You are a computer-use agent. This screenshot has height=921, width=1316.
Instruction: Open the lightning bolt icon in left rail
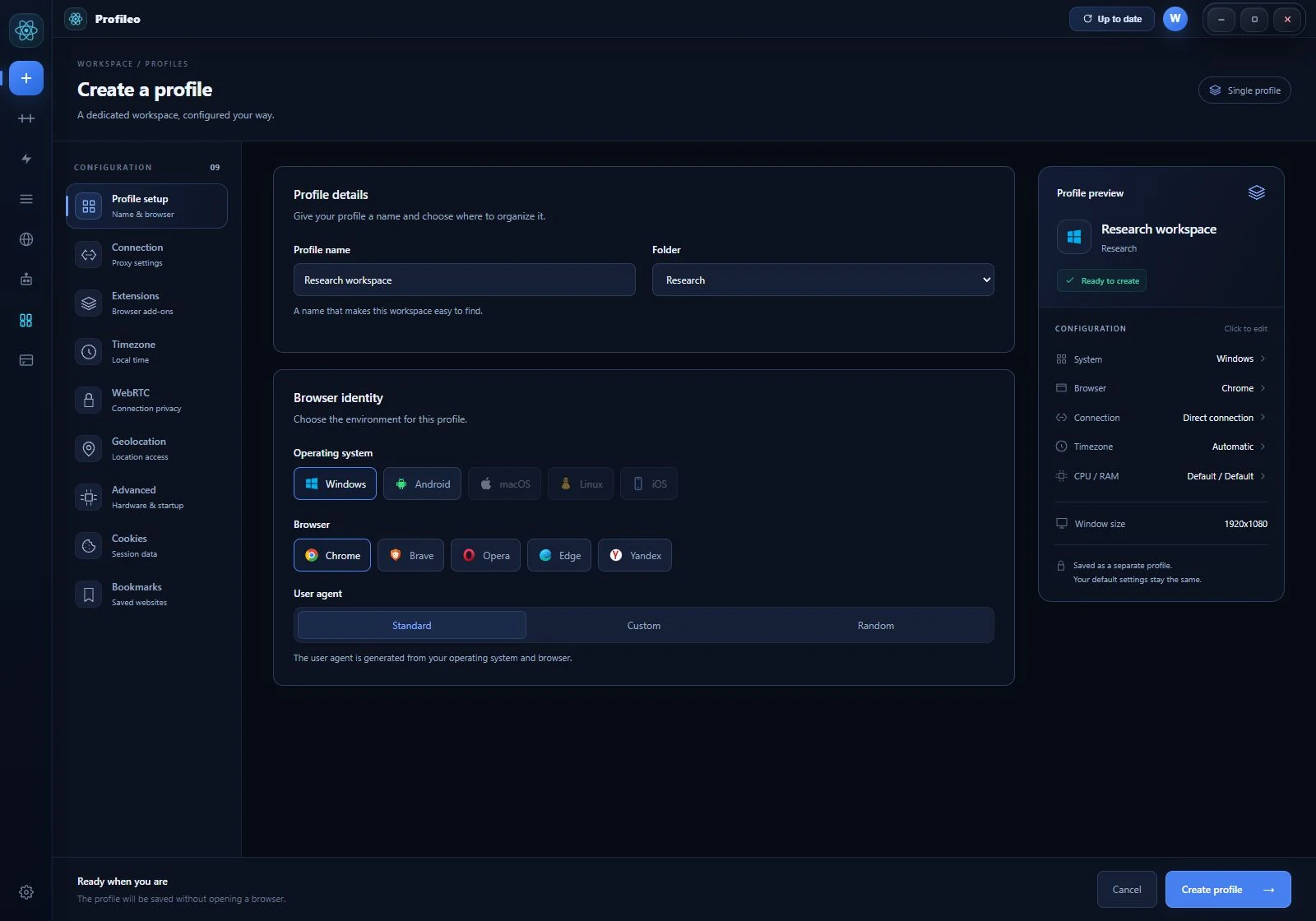click(x=26, y=159)
